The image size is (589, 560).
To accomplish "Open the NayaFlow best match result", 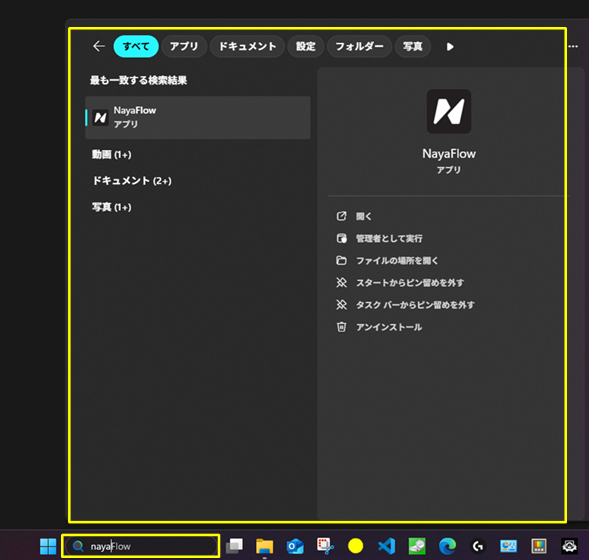I will click(198, 118).
